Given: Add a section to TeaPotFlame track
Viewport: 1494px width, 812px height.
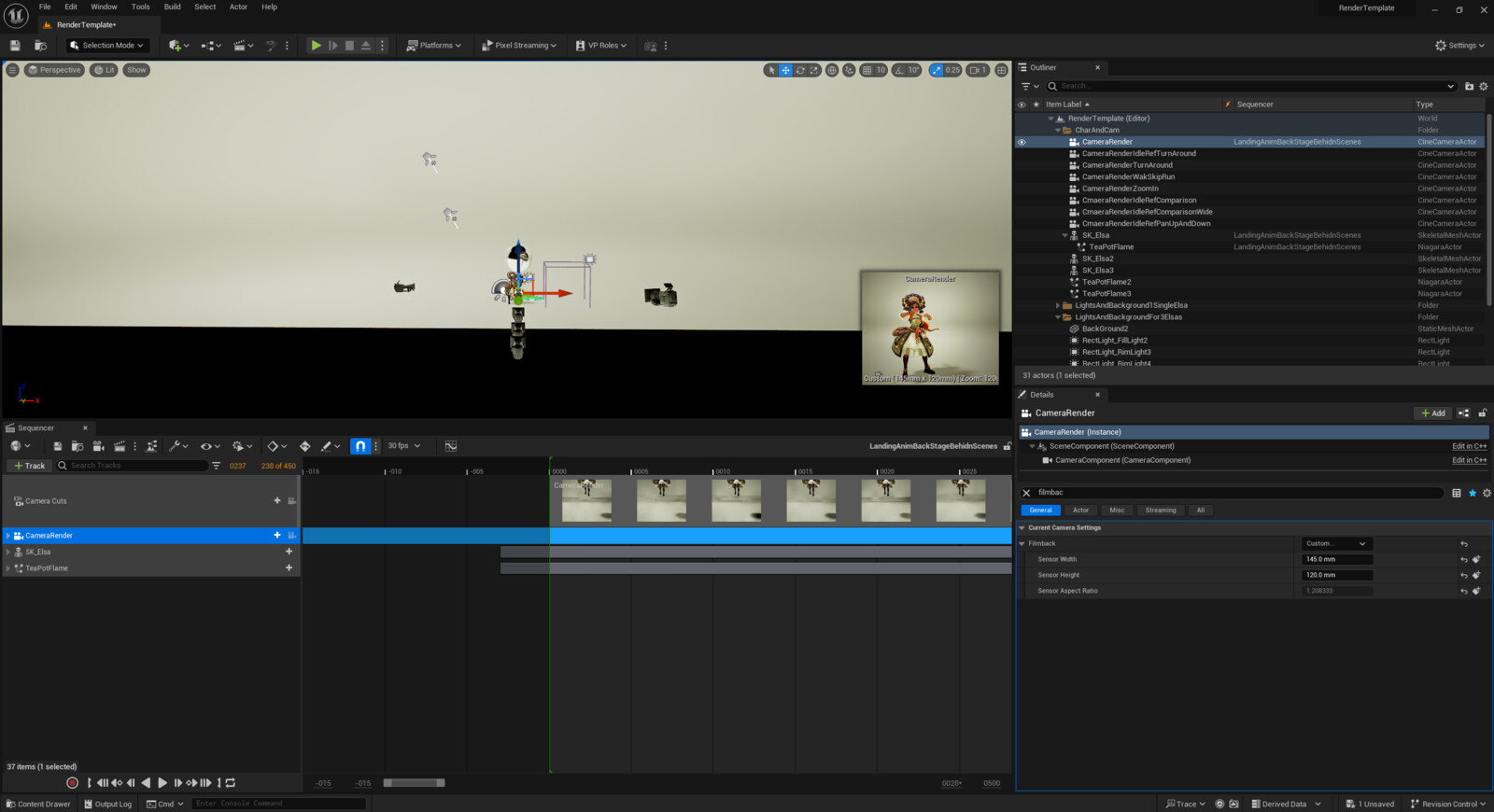Looking at the screenshot, I should [x=289, y=567].
